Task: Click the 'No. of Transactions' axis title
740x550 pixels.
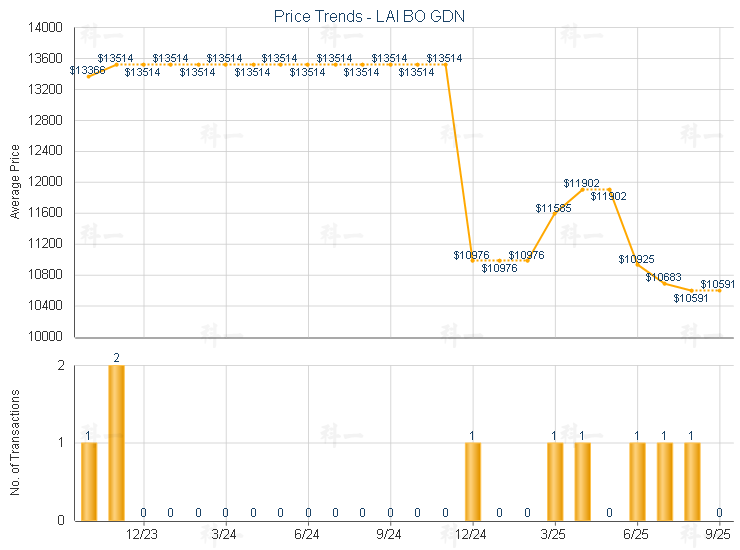Action: click(15, 442)
